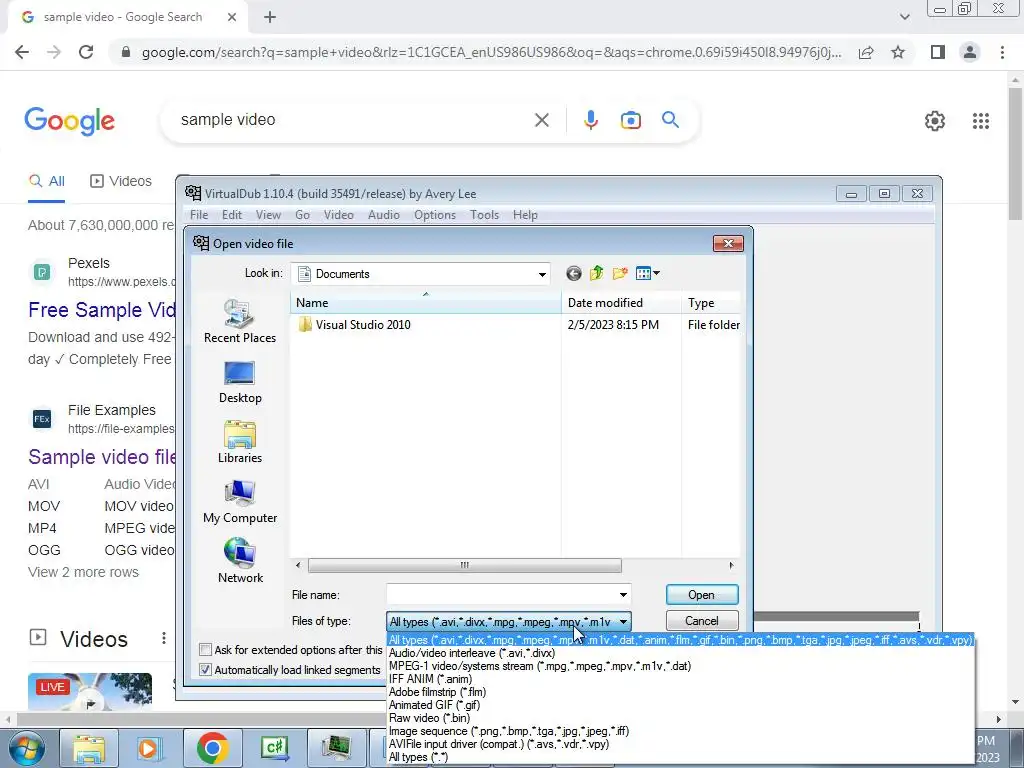Collapse the Files of type combo box

coord(623,622)
